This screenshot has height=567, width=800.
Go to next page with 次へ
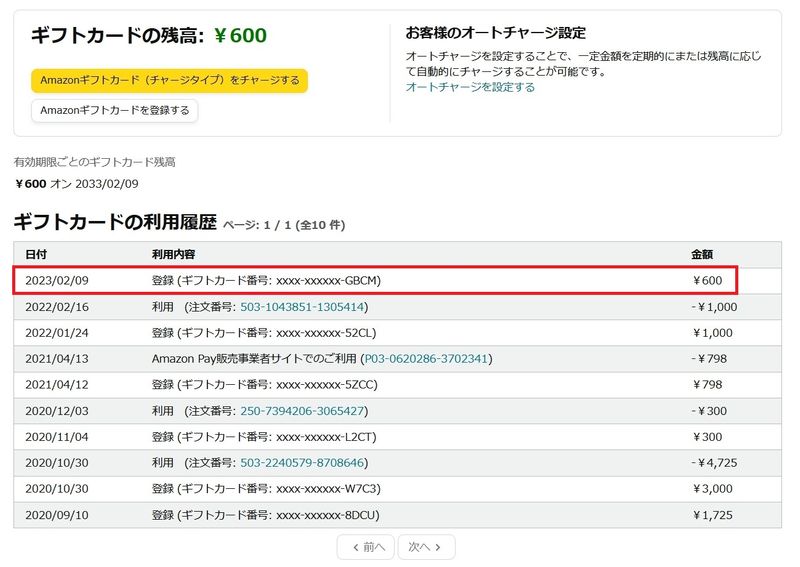tap(426, 547)
